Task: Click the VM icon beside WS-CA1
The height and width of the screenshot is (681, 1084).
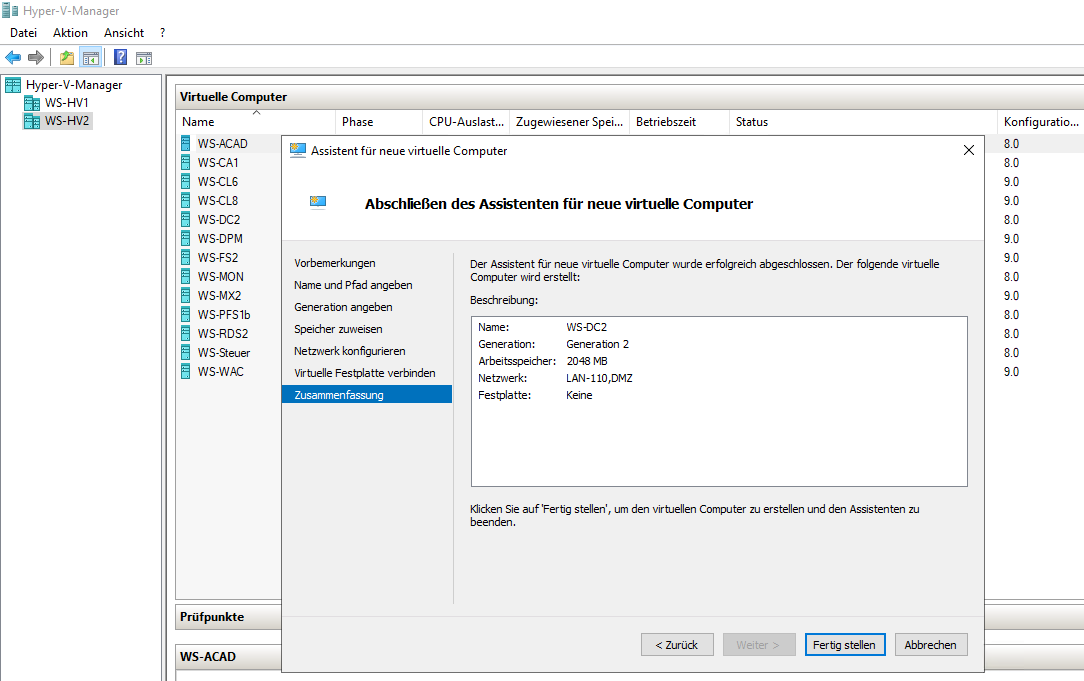Action: coord(186,162)
